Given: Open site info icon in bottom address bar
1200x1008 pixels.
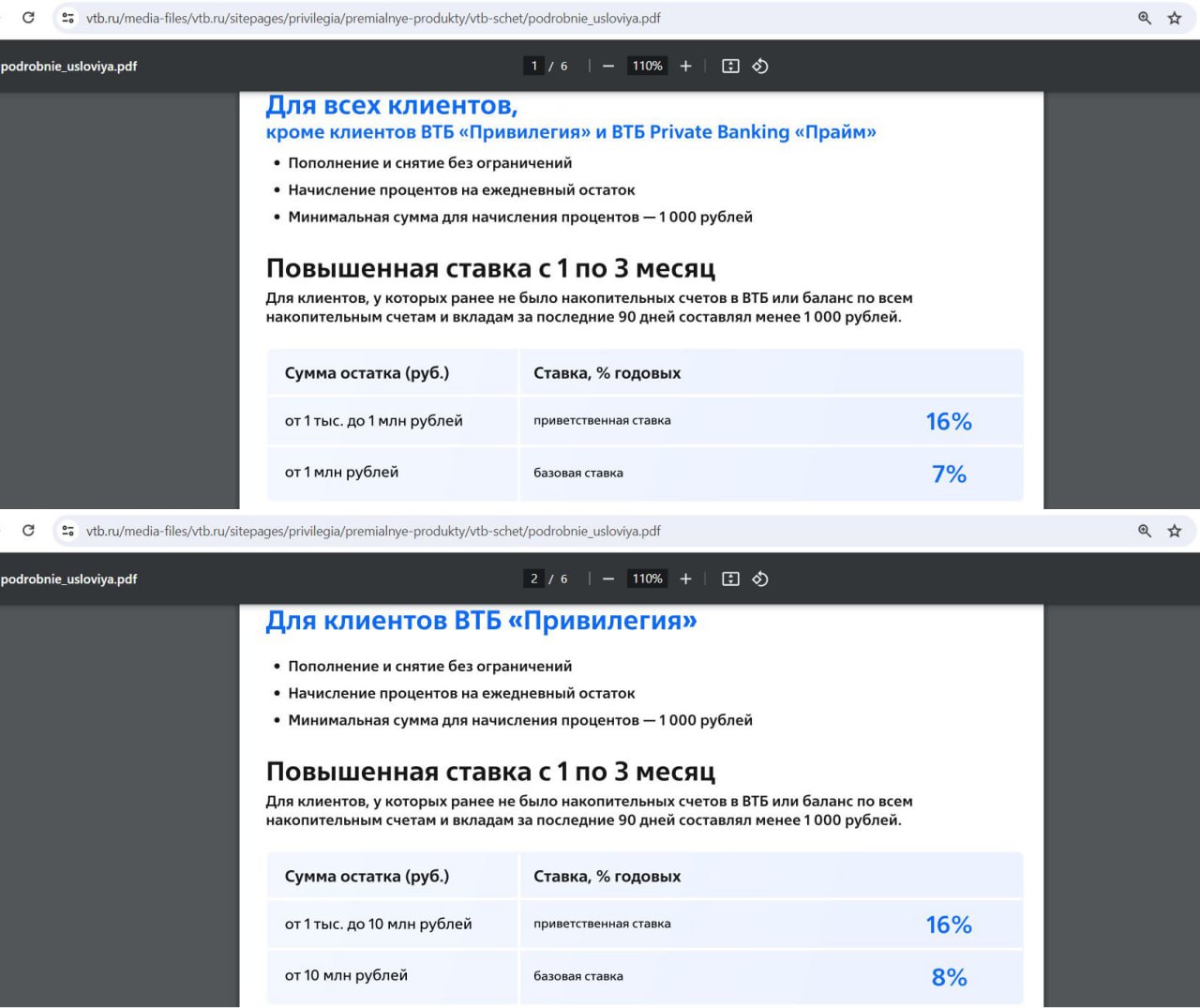Looking at the screenshot, I should [67, 531].
